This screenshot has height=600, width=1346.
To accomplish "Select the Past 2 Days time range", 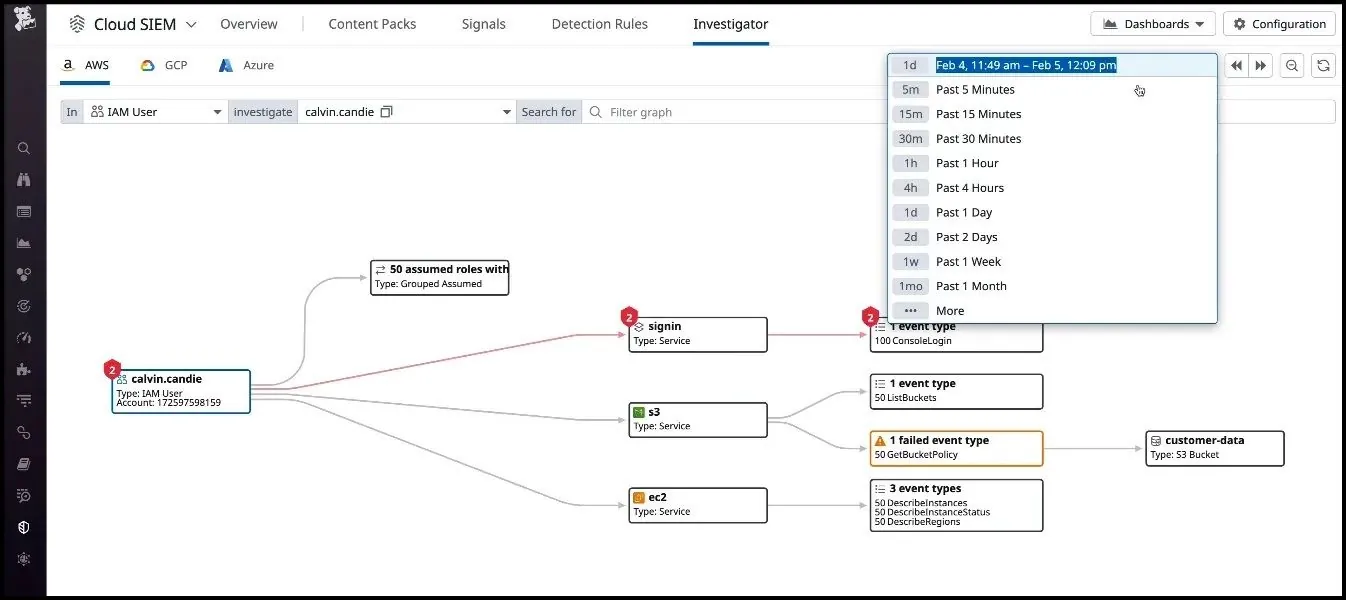I will point(1052,237).
